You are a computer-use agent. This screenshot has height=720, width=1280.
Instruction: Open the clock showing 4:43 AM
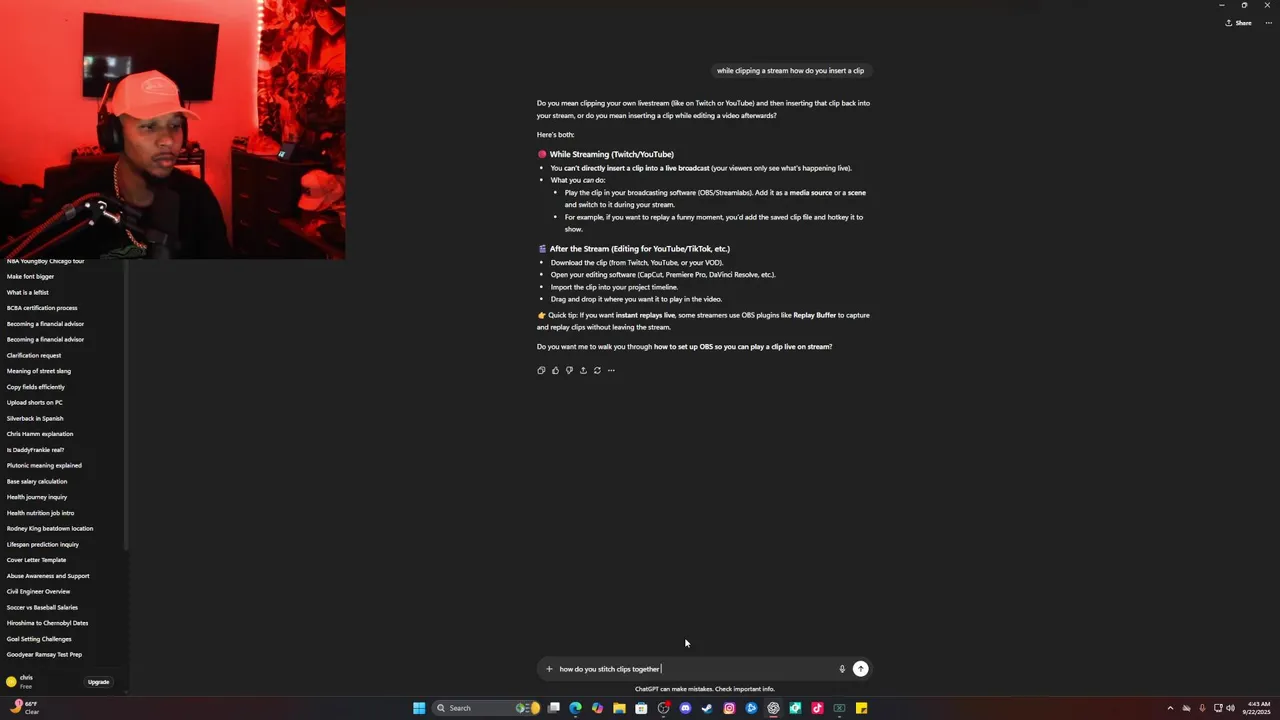1259,708
